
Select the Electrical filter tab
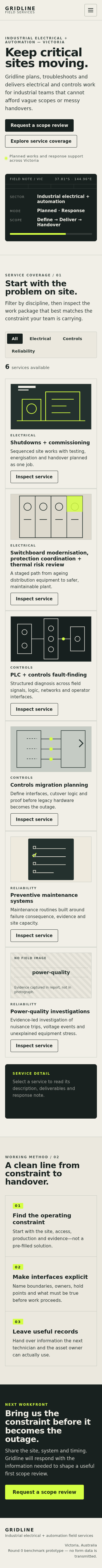point(40,338)
